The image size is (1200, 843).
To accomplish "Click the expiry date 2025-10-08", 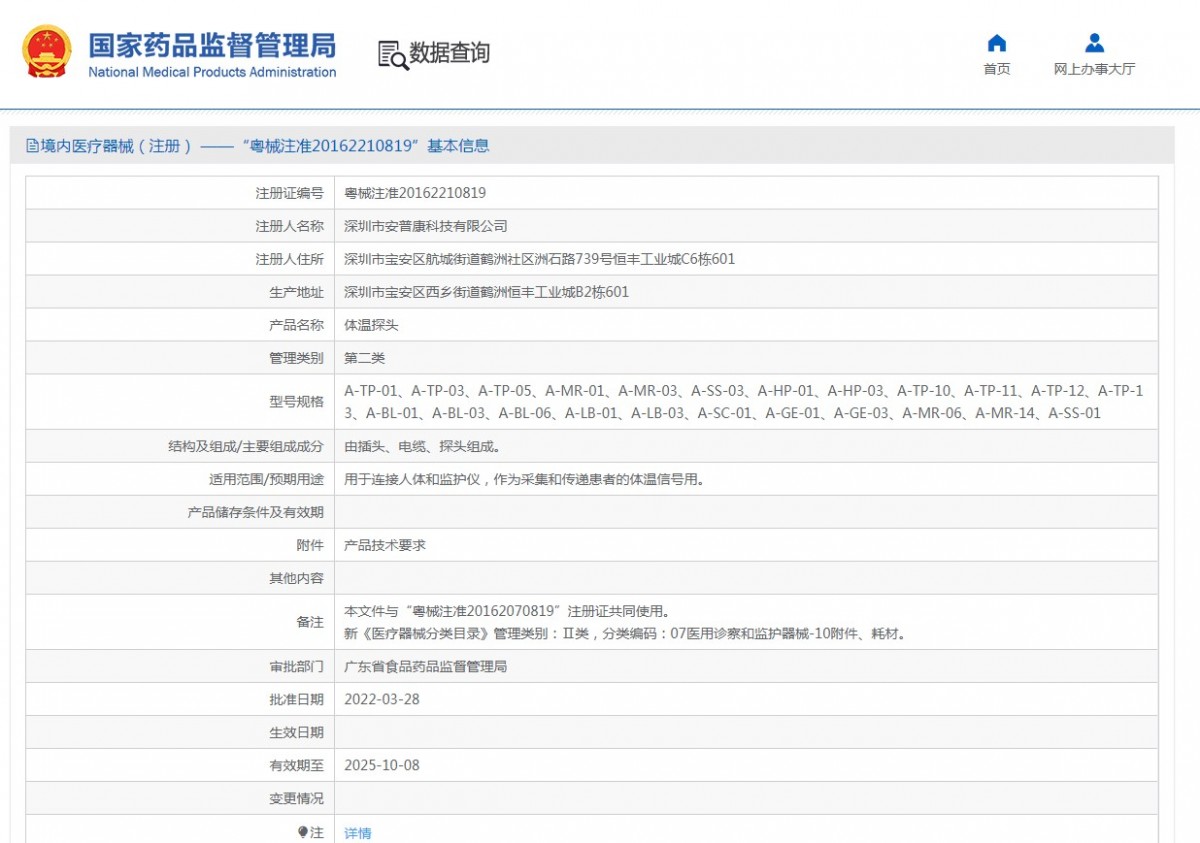I will tap(382, 765).
